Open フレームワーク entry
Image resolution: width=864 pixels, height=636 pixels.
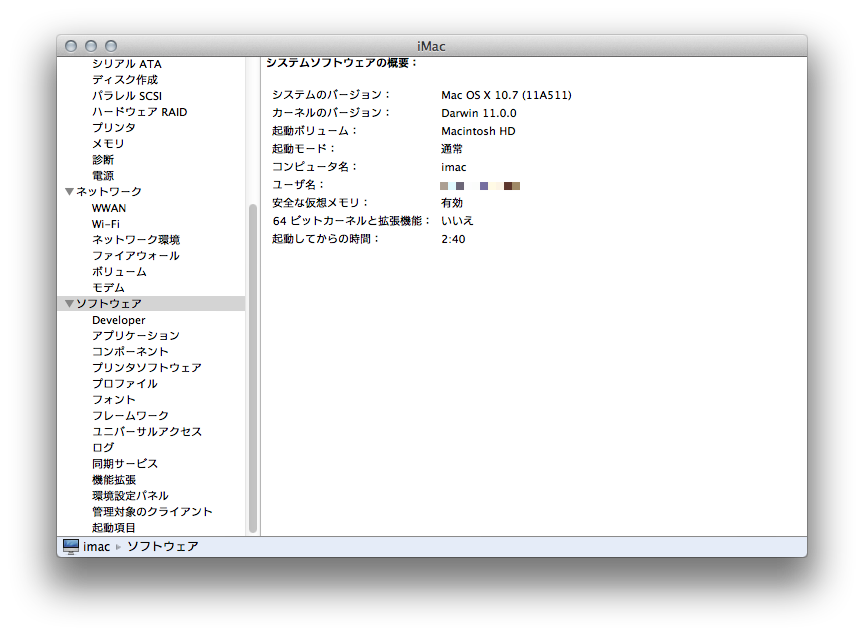click(130, 416)
